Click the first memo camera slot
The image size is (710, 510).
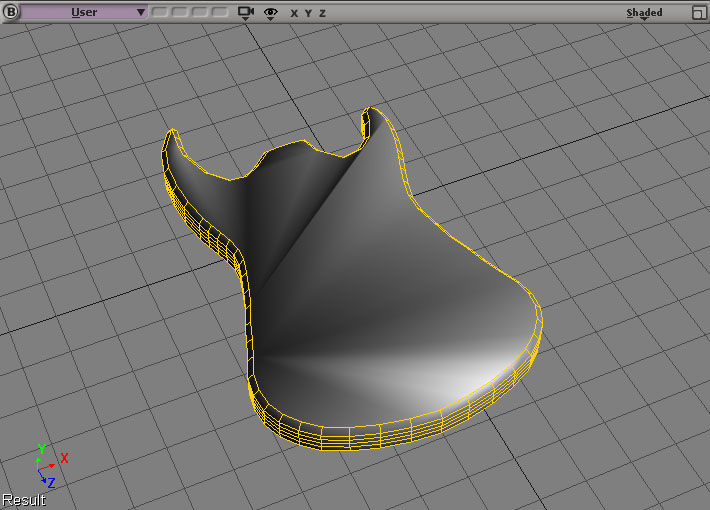pos(160,13)
